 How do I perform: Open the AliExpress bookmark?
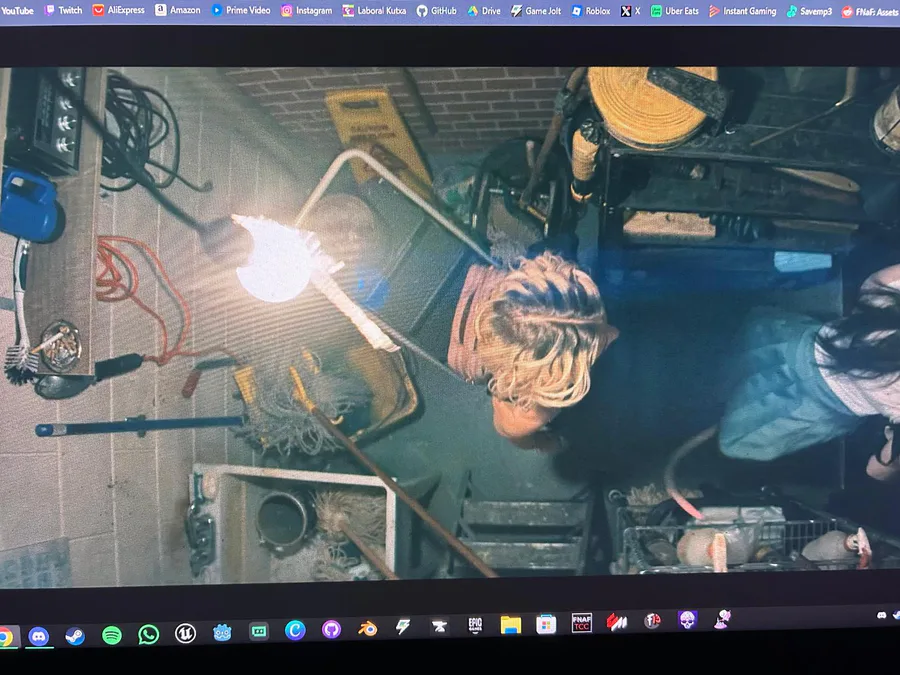pyautogui.click(x=119, y=10)
